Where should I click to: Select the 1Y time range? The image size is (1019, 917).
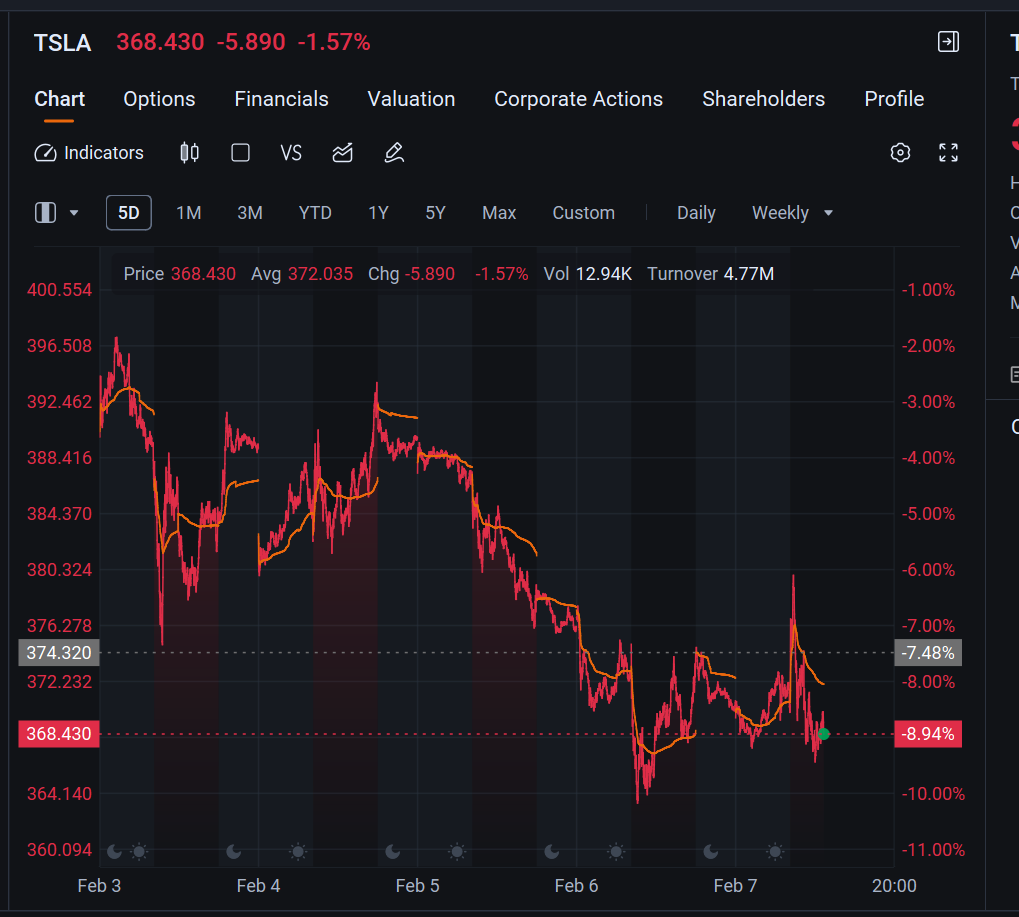(378, 213)
